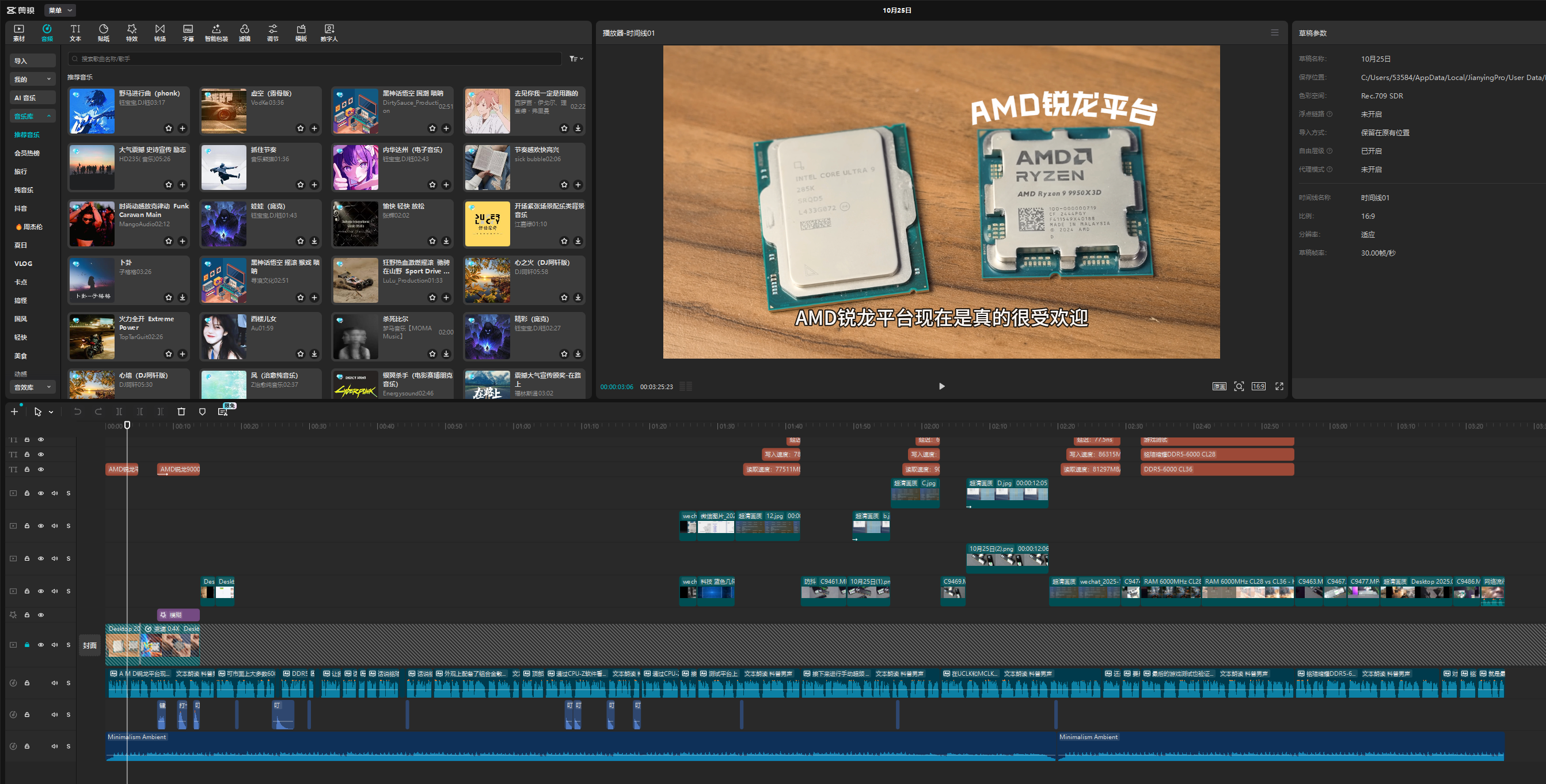Select the 会员热榜 music category

point(27,153)
